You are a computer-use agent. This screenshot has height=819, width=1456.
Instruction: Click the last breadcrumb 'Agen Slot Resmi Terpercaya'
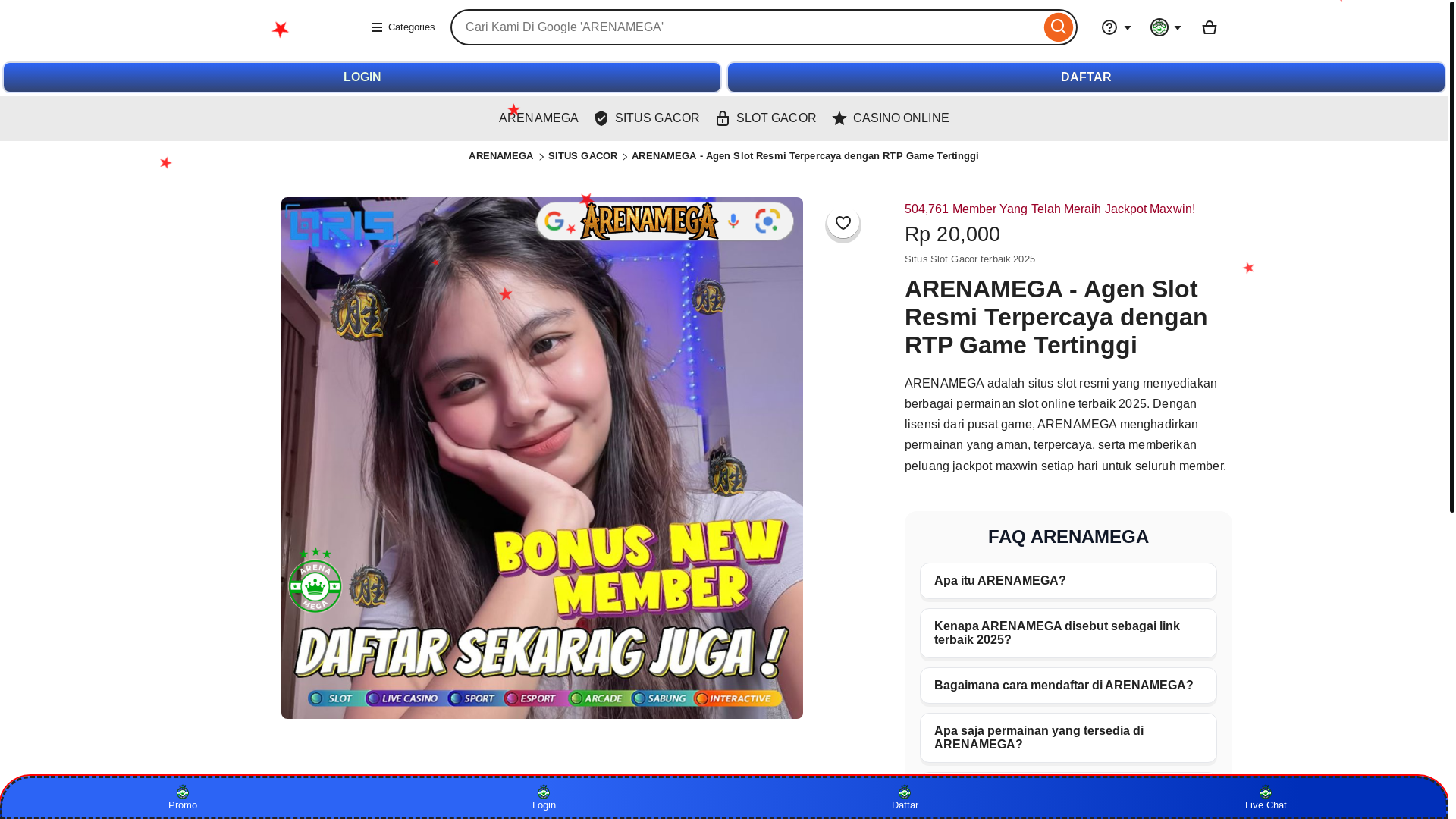click(805, 156)
